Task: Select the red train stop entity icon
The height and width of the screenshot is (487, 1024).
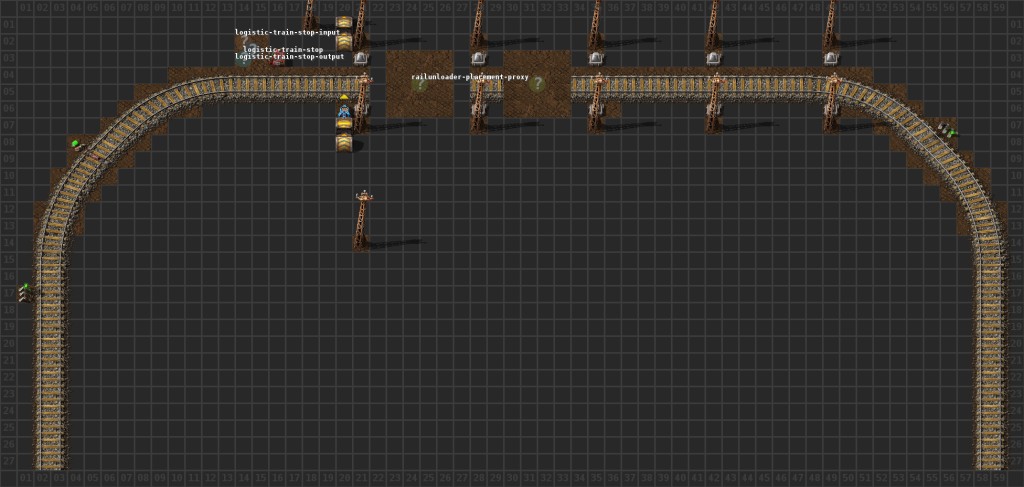Action: pos(277,59)
